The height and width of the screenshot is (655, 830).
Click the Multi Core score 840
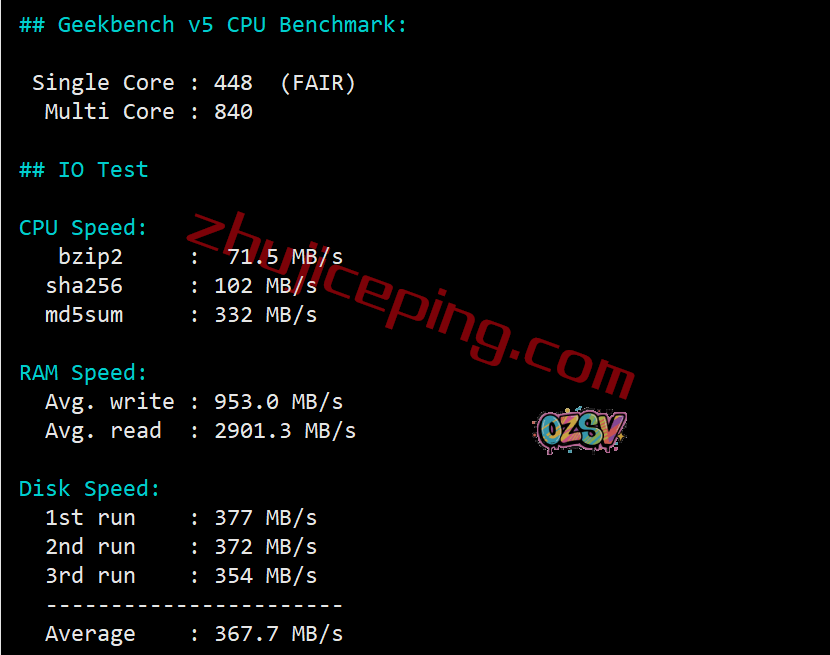(x=233, y=112)
